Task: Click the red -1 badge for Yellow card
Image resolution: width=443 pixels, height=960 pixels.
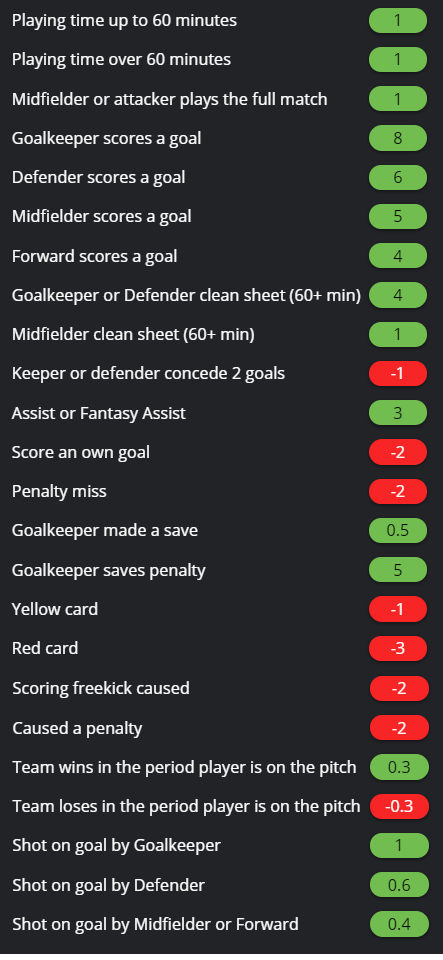Action: (x=398, y=609)
